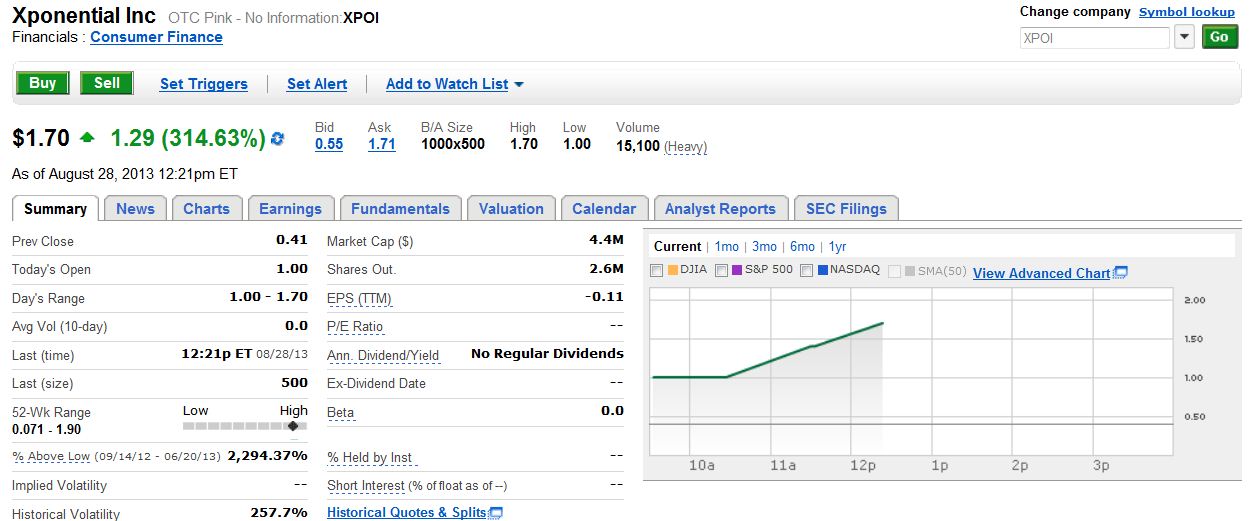Toggle the NASDAQ comparison checkbox
Screen dimensions: 1258x521
(x=806, y=270)
